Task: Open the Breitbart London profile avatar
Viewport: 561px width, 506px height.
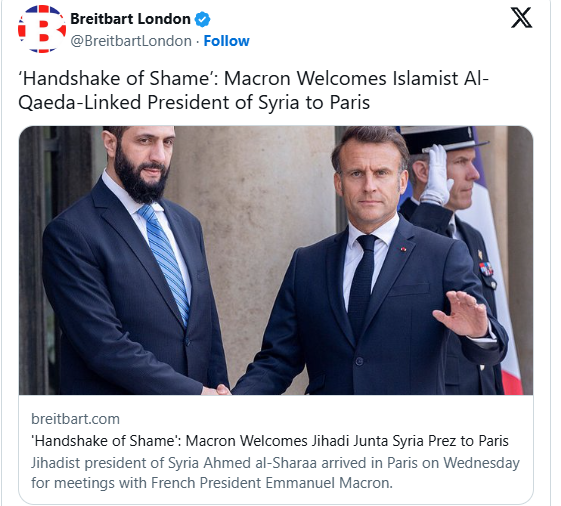Action: point(42,29)
